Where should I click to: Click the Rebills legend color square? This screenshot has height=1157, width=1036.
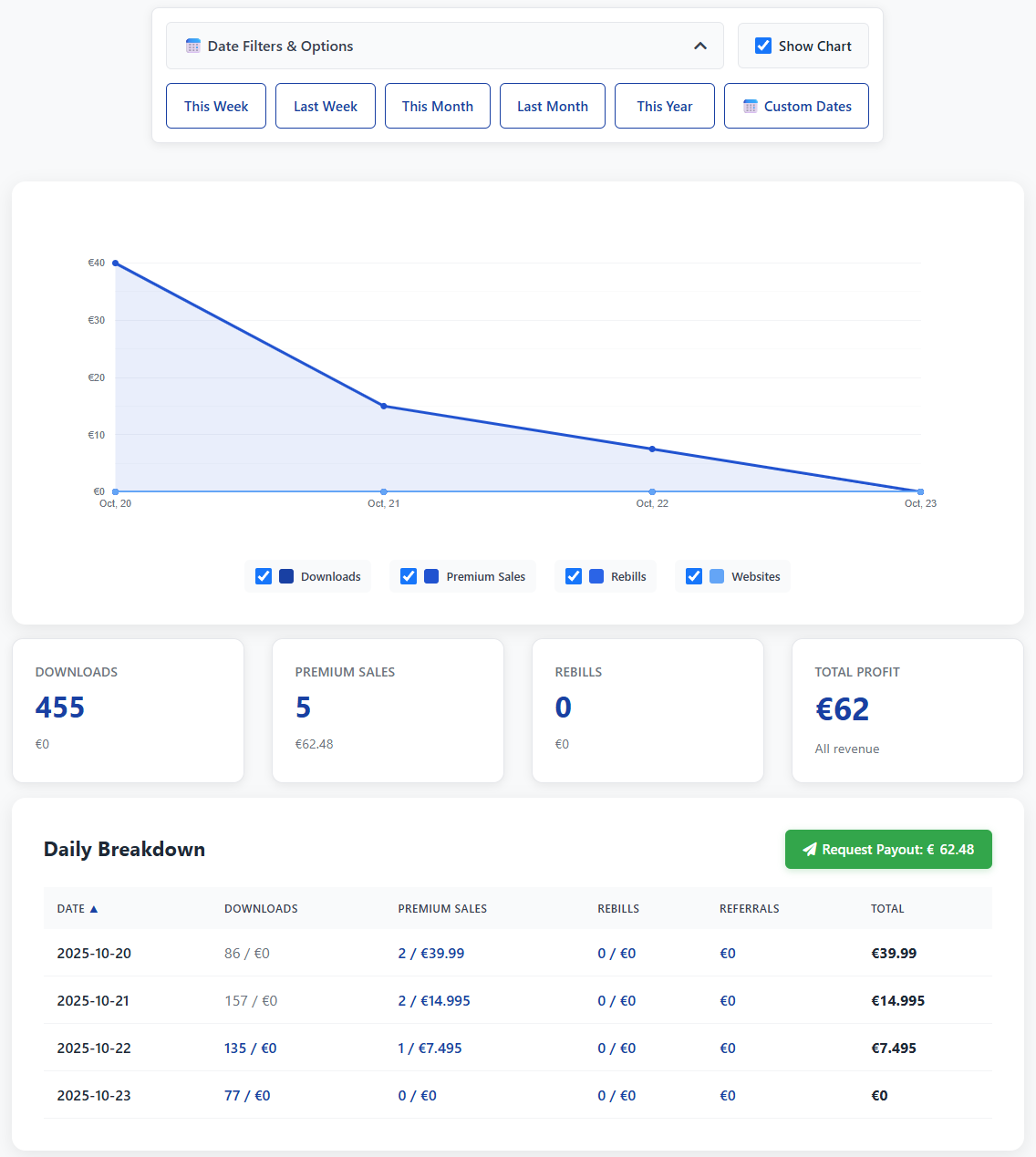point(596,576)
